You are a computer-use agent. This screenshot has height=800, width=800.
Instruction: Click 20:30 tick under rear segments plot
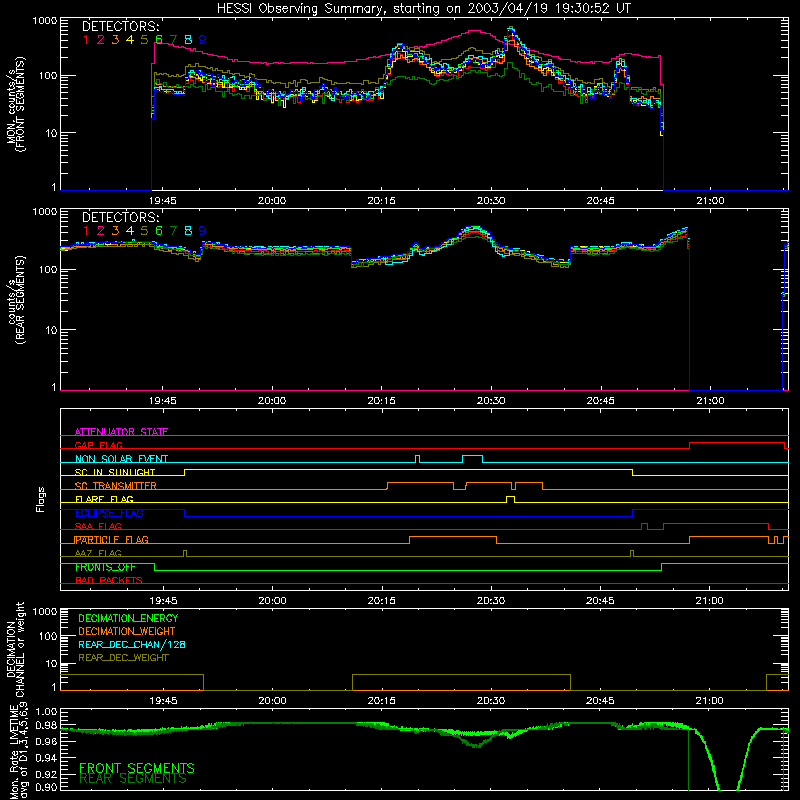tap(491, 401)
